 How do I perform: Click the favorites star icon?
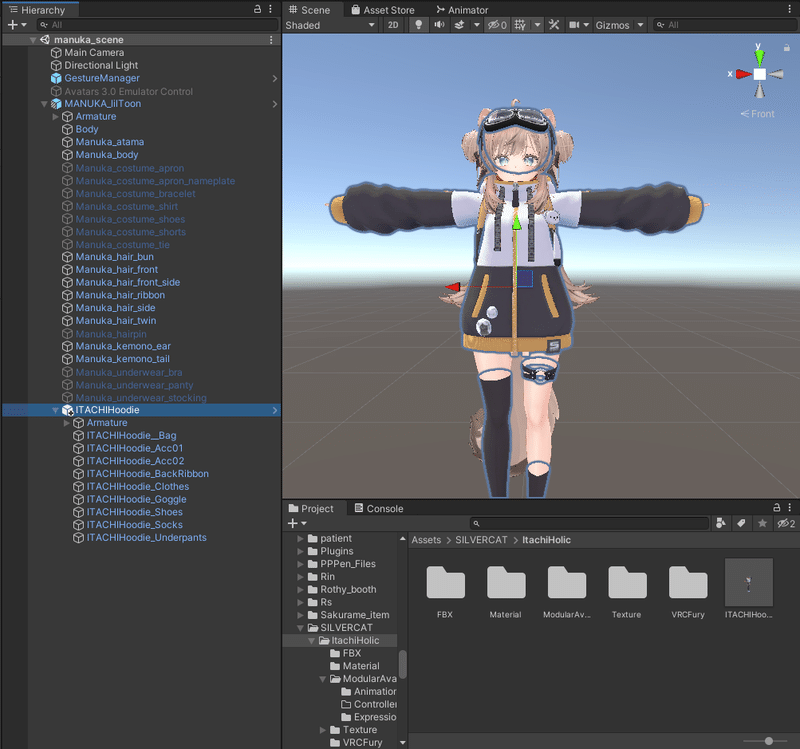[762, 523]
